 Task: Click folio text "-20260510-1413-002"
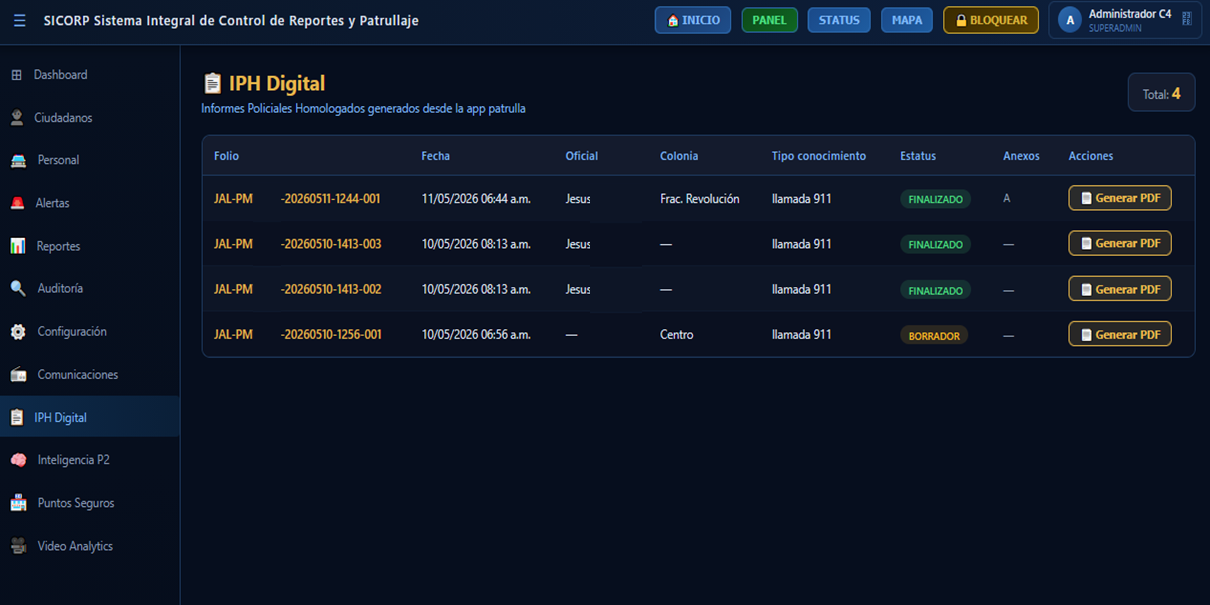click(x=331, y=289)
